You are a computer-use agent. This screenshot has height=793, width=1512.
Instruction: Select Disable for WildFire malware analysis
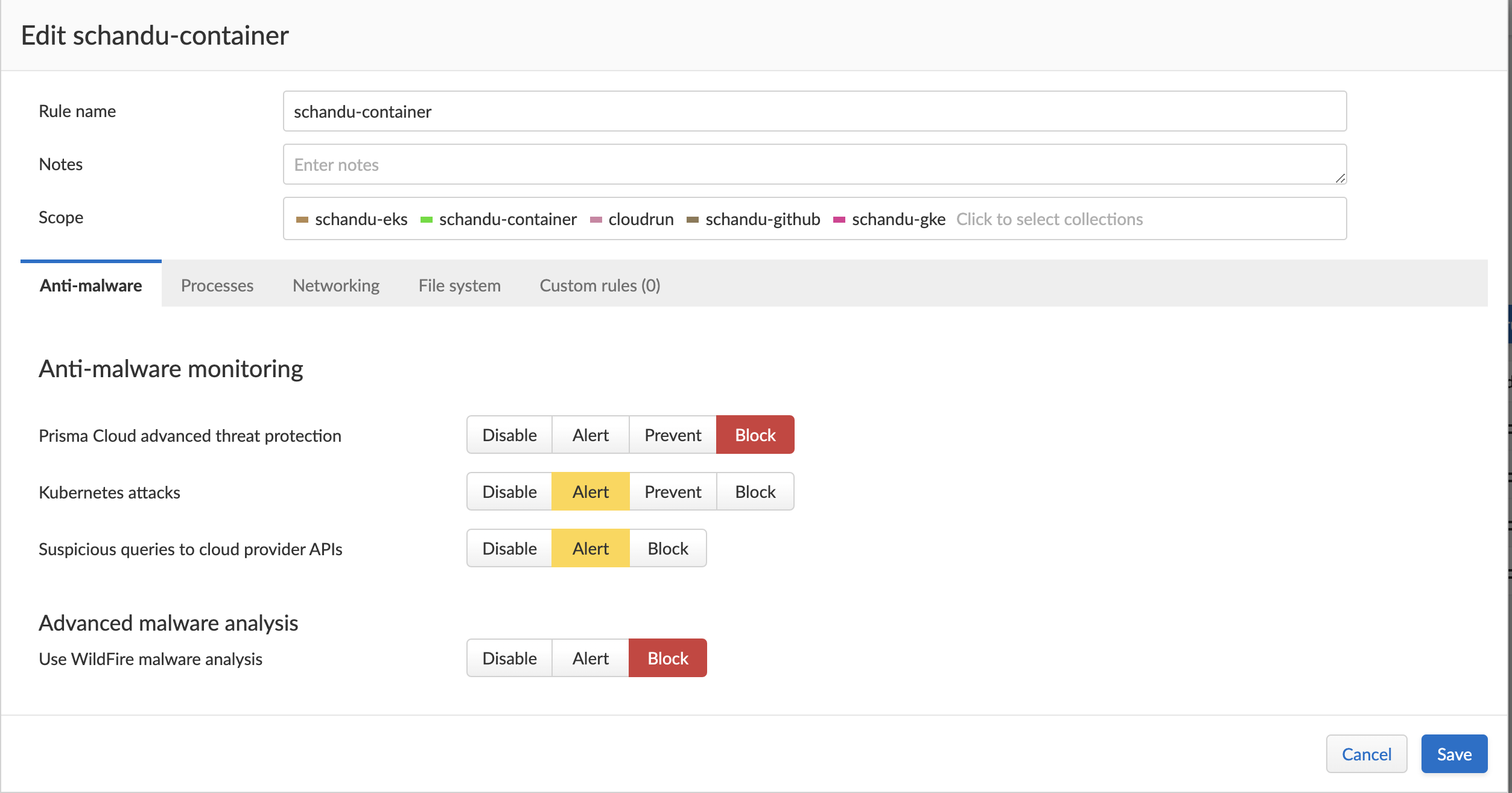[510, 658]
